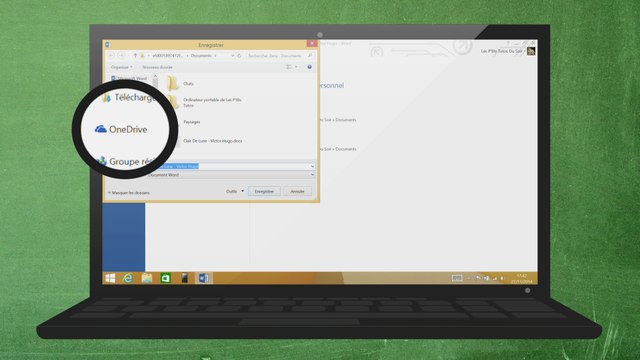Select Microsoft Word in navigation pane
The height and width of the screenshot is (360, 640).
pyautogui.click(x=129, y=78)
